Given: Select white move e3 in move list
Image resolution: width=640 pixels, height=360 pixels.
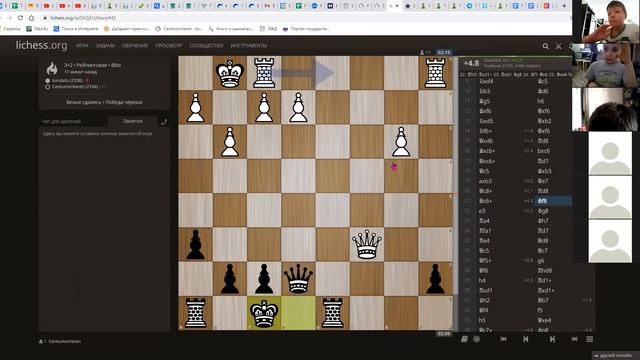Looking at the screenshot, I should pos(482,211).
